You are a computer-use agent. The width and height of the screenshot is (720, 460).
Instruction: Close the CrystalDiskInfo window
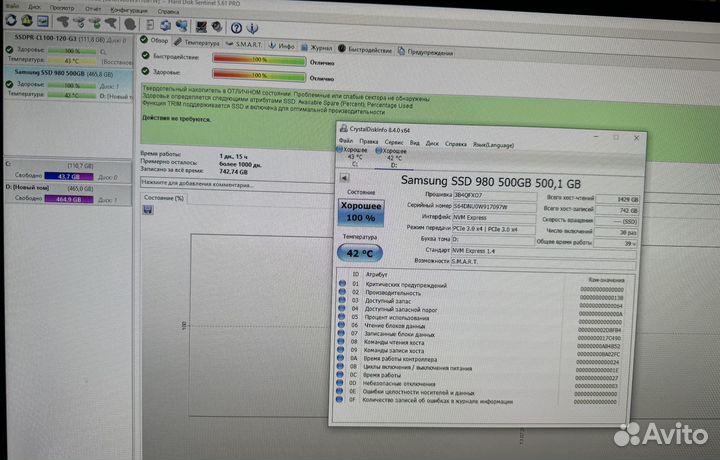click(x=636, y=138)
